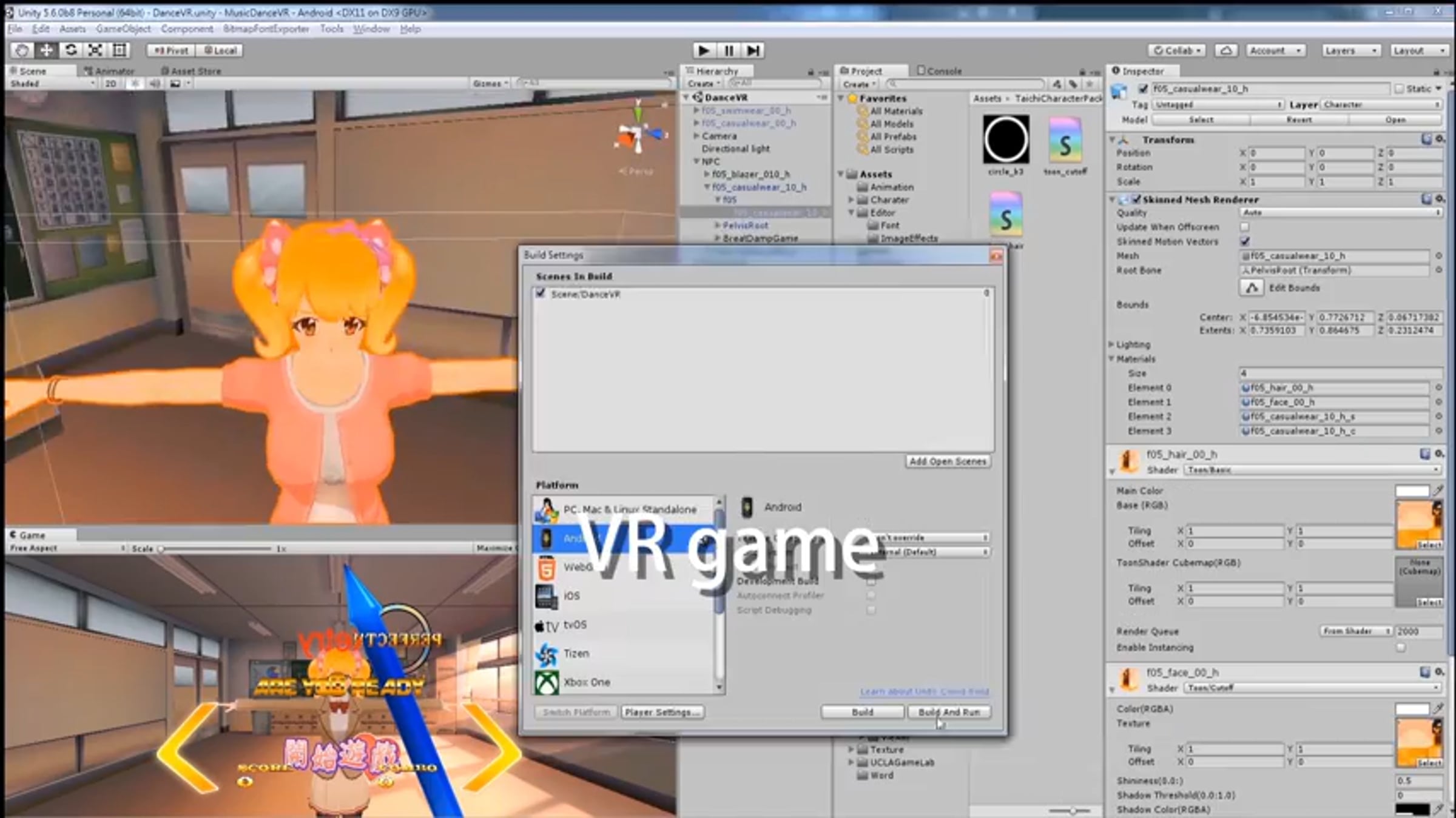The height and width of the screenshot is (818, 1456).
Task: Click the Step frame forward icon
Action: [753, 50]
